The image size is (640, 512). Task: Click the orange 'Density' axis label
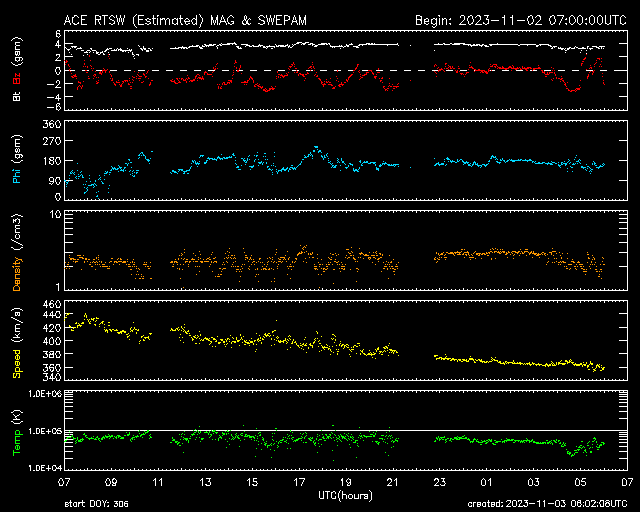coord(17,274)
